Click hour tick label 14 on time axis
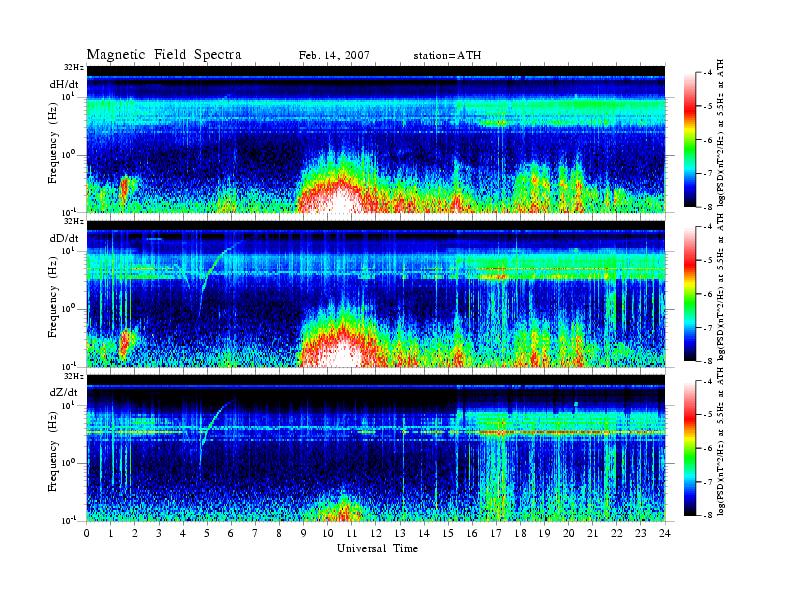The height and width of the screenshot is (612, 792). pos(424,533)
